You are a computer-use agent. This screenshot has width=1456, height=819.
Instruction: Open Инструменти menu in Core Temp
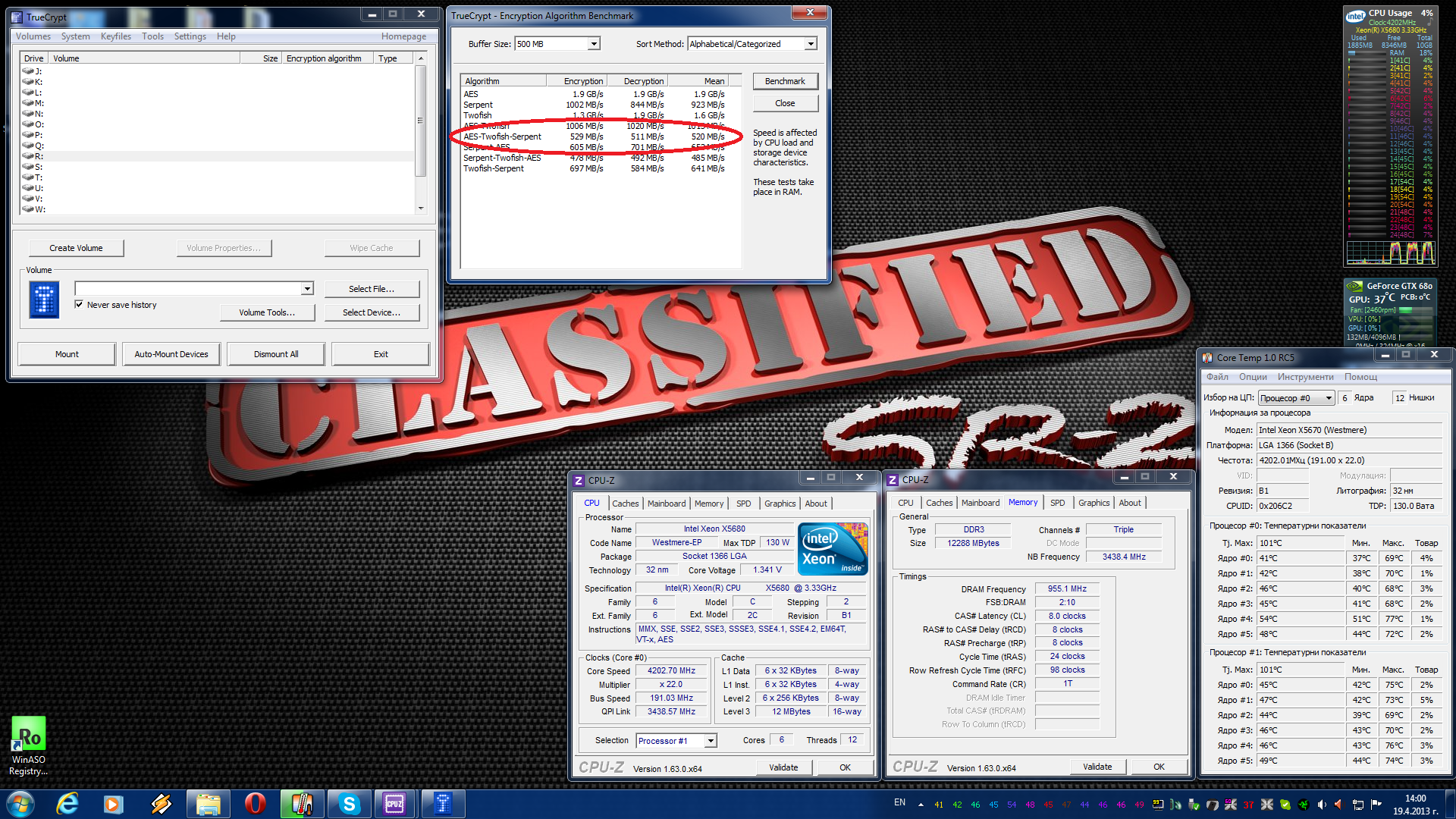(1306, 377)
